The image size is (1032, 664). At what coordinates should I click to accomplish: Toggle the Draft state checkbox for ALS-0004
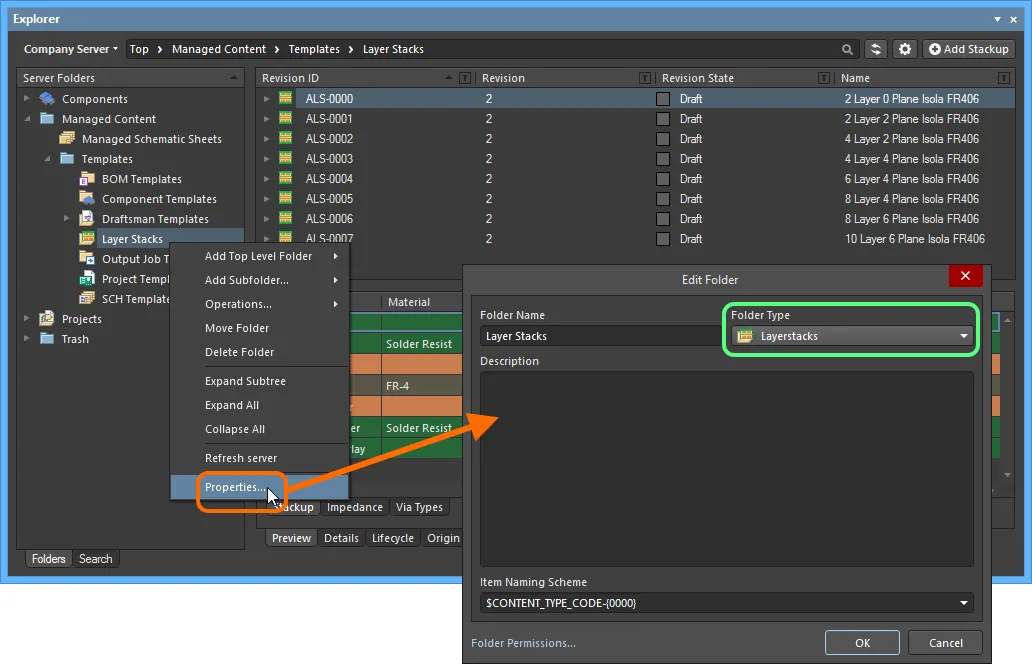663,178
